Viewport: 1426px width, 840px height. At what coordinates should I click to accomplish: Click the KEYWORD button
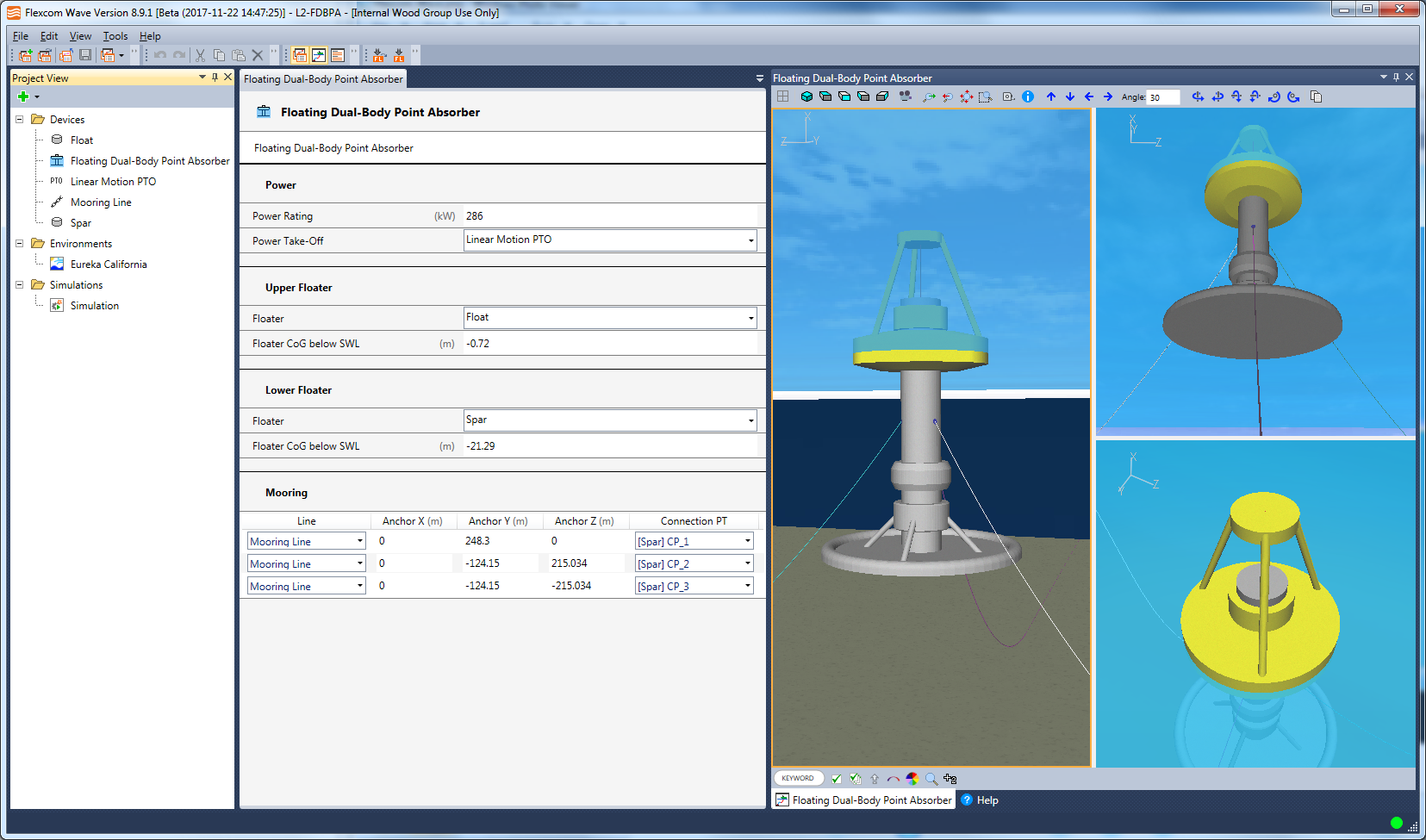798,778
